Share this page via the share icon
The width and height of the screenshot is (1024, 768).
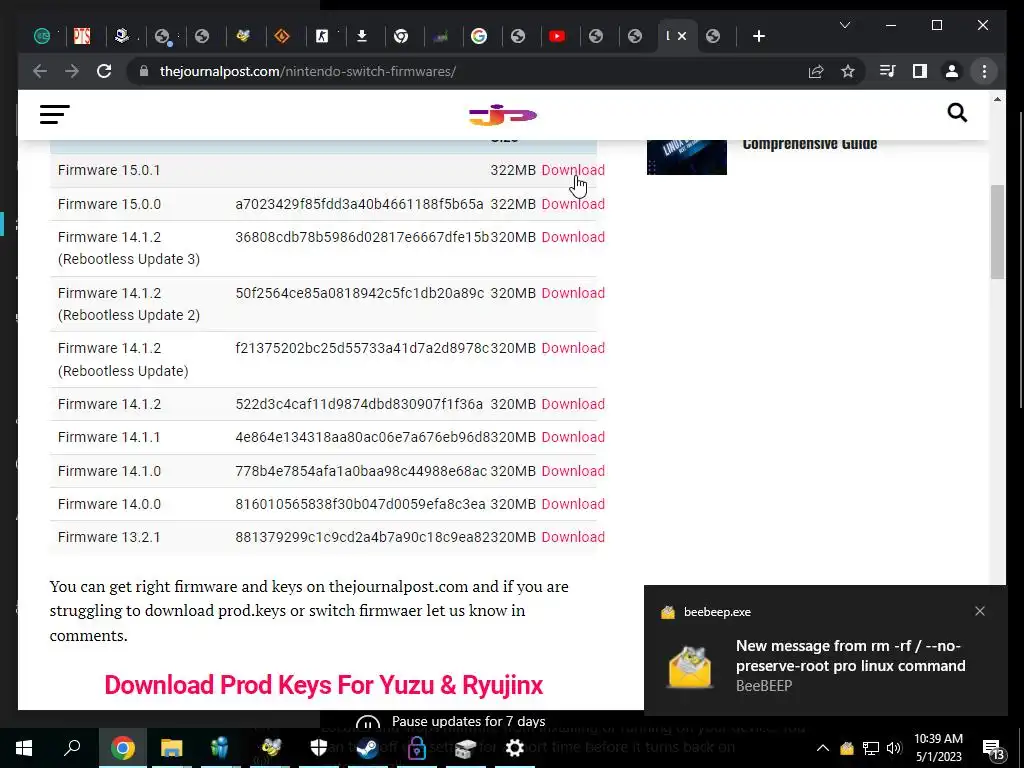click(816, 71)
